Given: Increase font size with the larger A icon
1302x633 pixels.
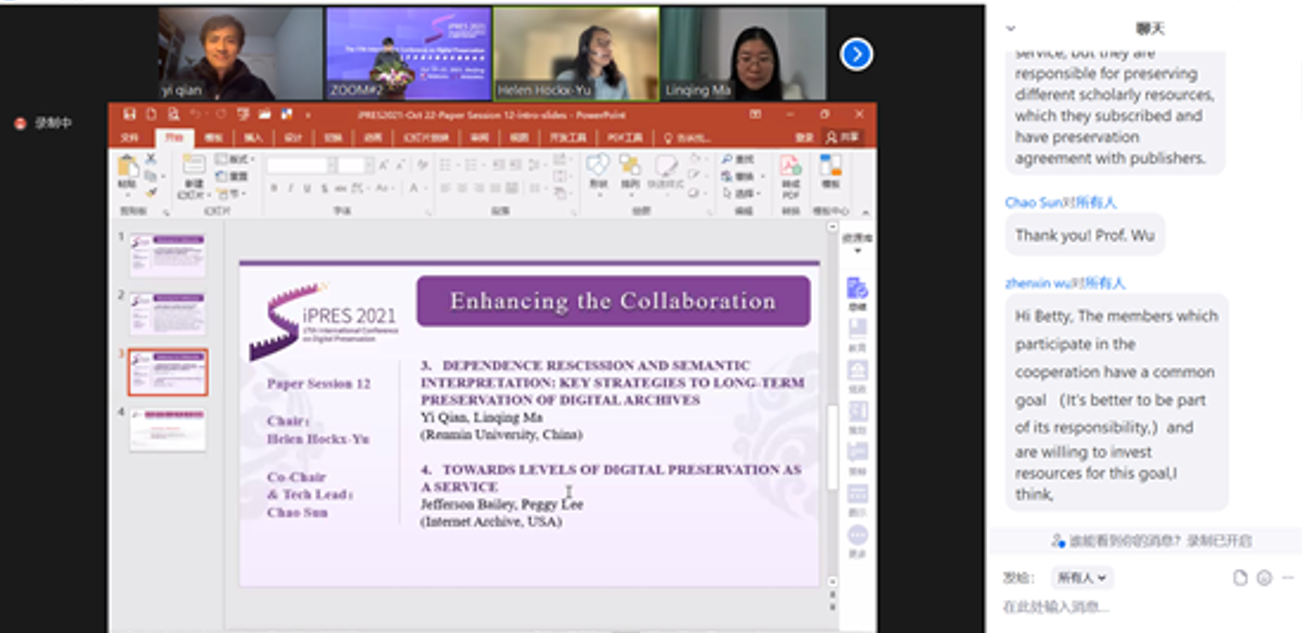Looking at the screenshot, I should (x=384, y=165).
